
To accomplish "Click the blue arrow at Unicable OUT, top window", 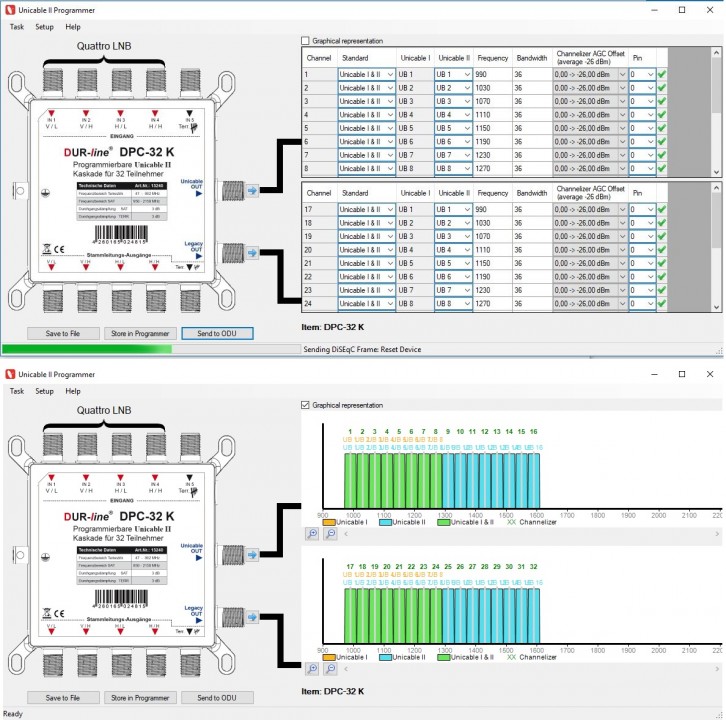I will tap(252, 188).
